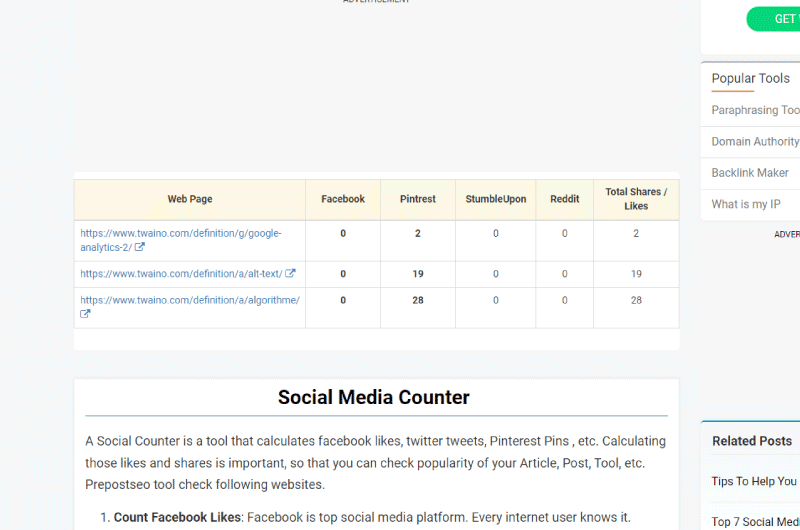Open related post 'Tips To Help You'
The image size is (800, 530).
click(754, 481)
